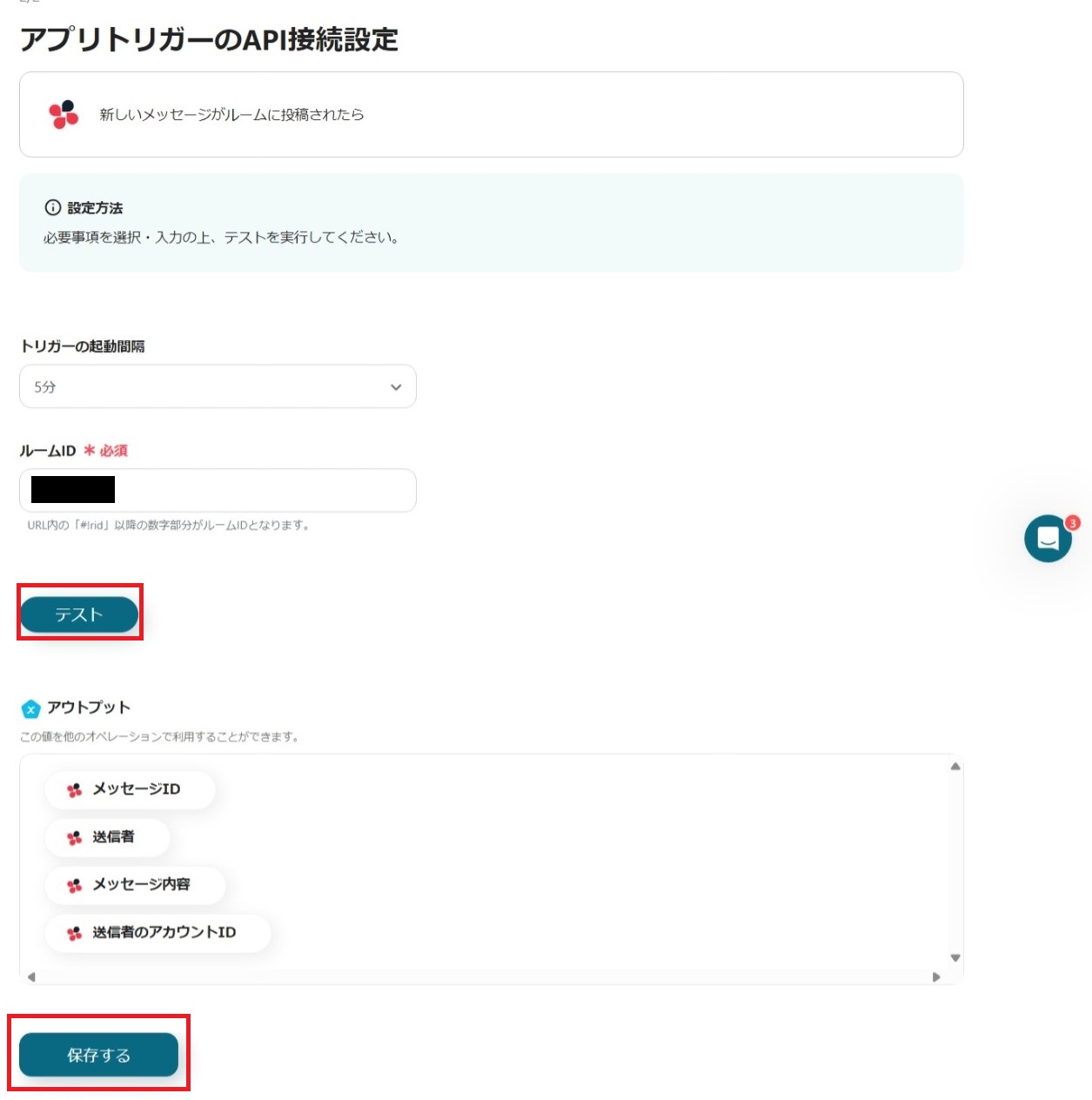Click the テスト button
Image resolution: width=1092 pixels, height=1100 pixels.
click(79, 614)
